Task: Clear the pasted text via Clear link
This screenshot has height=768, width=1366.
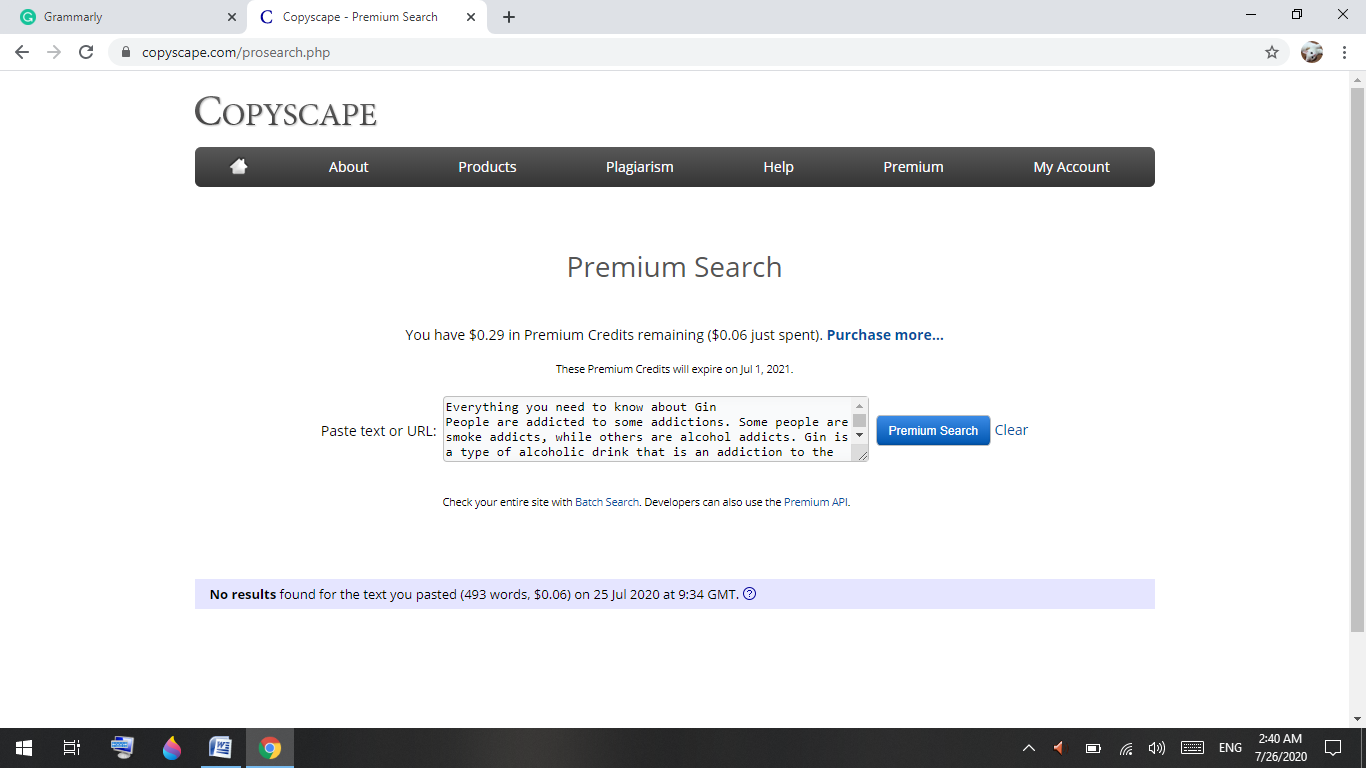Action: tap(1011, 430)
